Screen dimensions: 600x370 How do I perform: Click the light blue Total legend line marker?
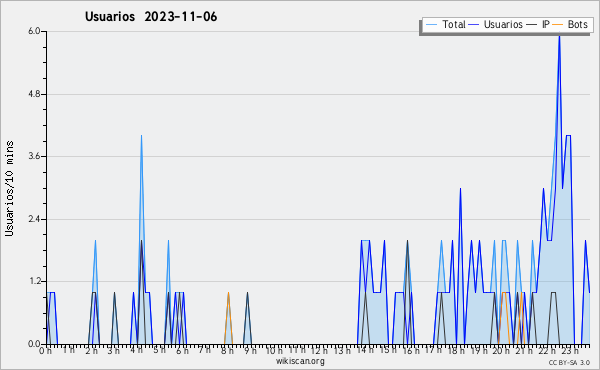431,25
